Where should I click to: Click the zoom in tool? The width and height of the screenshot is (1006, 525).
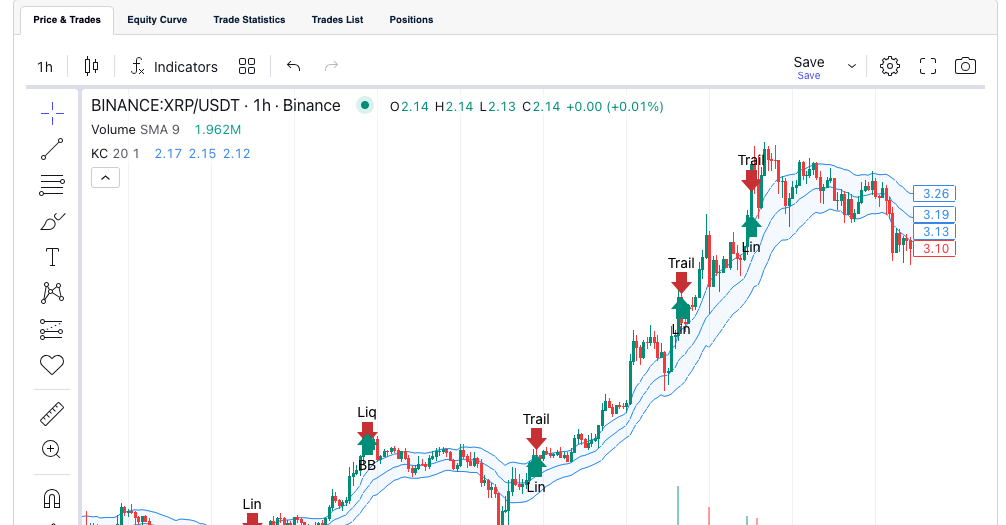[52, 449]
